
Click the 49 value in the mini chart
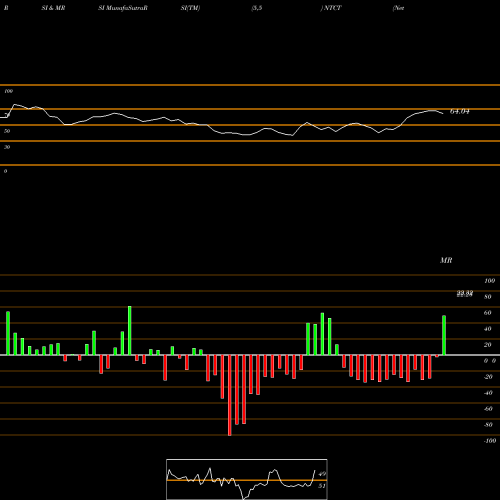click(322, 474)
